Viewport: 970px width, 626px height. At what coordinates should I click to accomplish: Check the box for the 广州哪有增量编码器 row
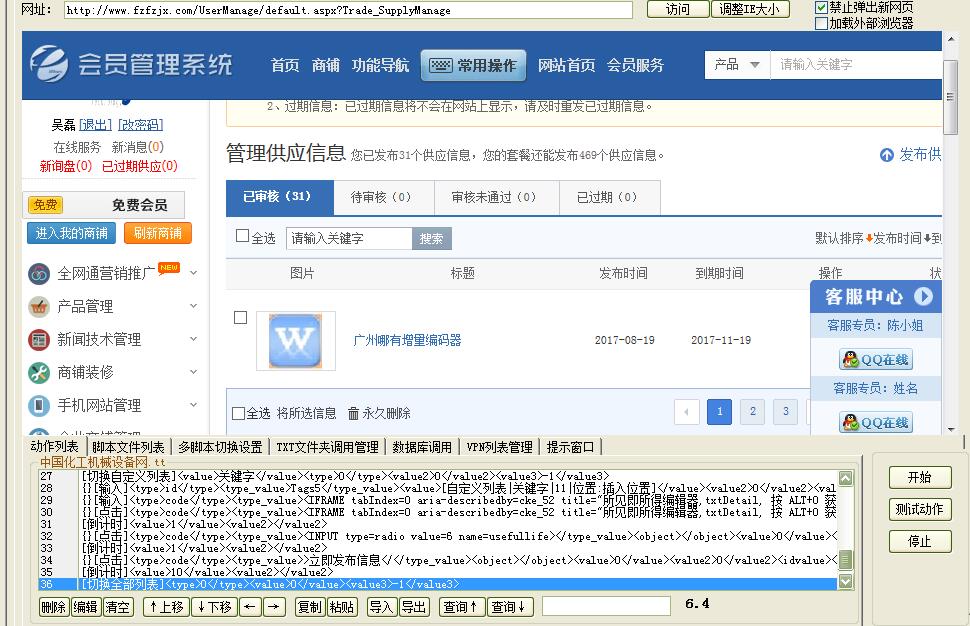(241, 317)
